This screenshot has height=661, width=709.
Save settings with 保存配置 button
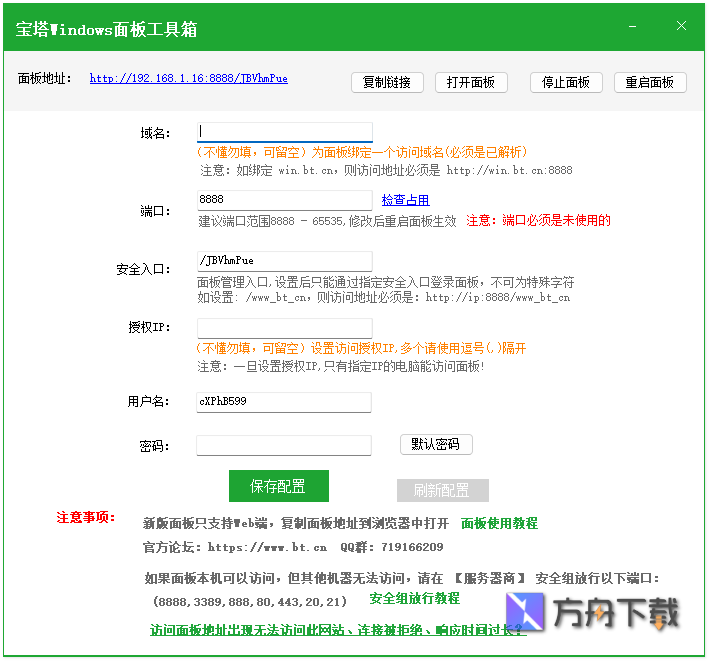(279, 486)
